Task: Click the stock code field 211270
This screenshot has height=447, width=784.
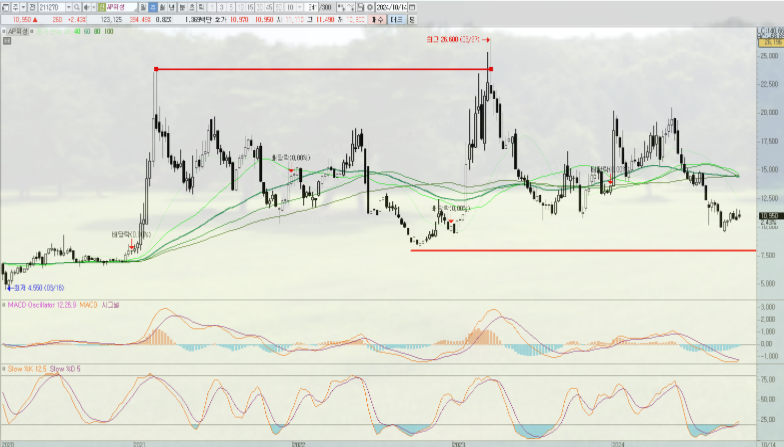Action: [52, 8]
